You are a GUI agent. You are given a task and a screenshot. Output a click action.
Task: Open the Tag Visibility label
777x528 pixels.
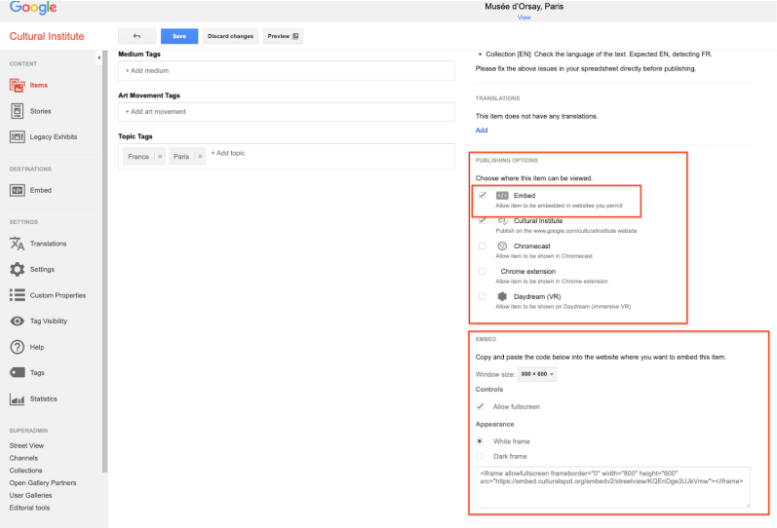[49, 321]
